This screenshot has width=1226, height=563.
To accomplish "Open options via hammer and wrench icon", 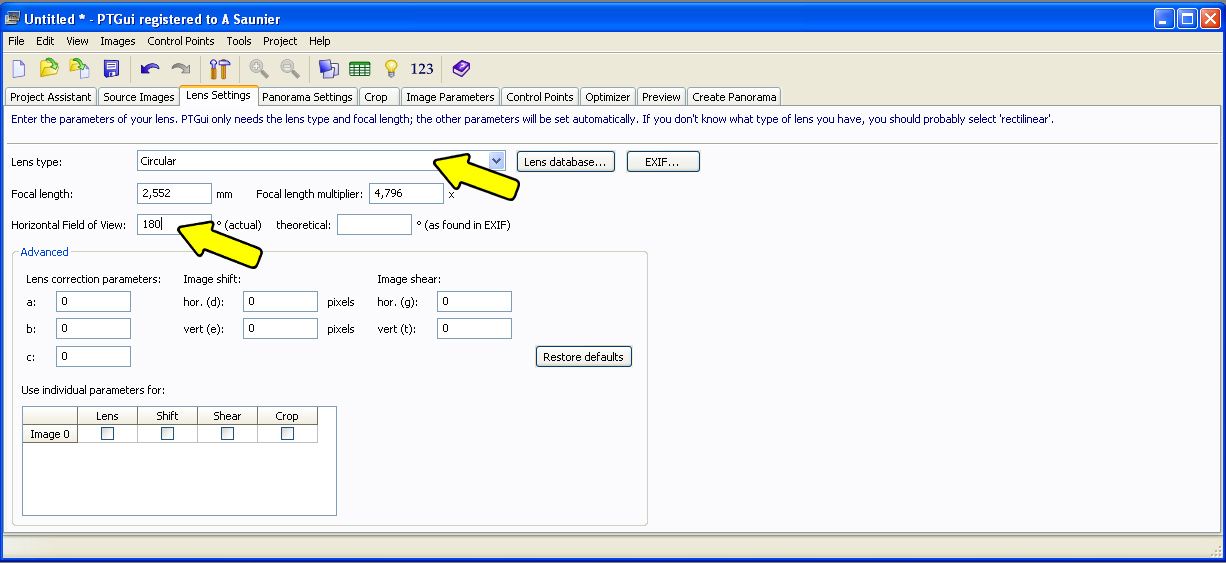I will coord(219,68).
